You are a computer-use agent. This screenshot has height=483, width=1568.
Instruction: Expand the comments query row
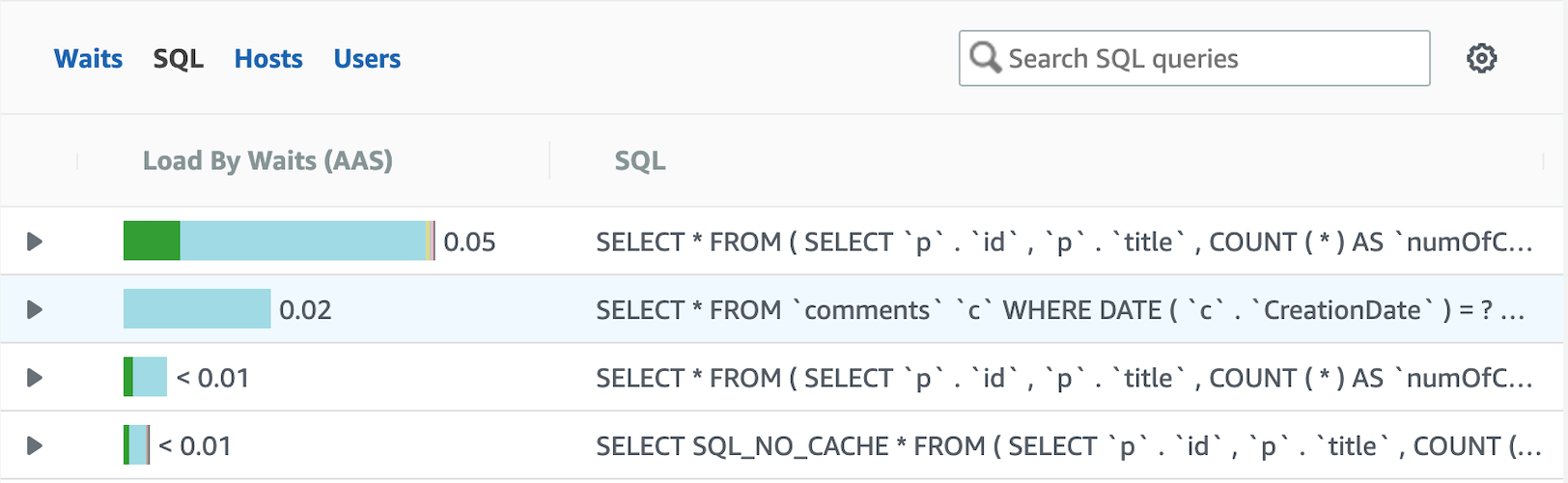click(35, 310)
